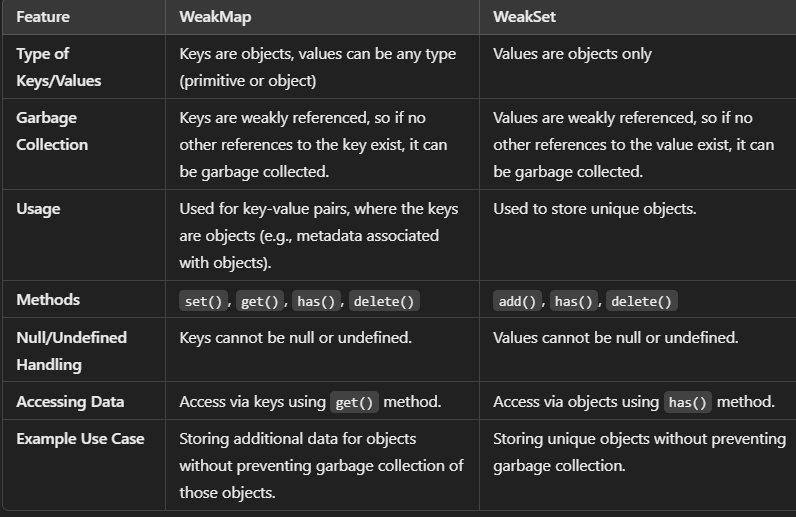Click the Example Use Case row label
796x517 pixels.
click(x=80, y=438)
